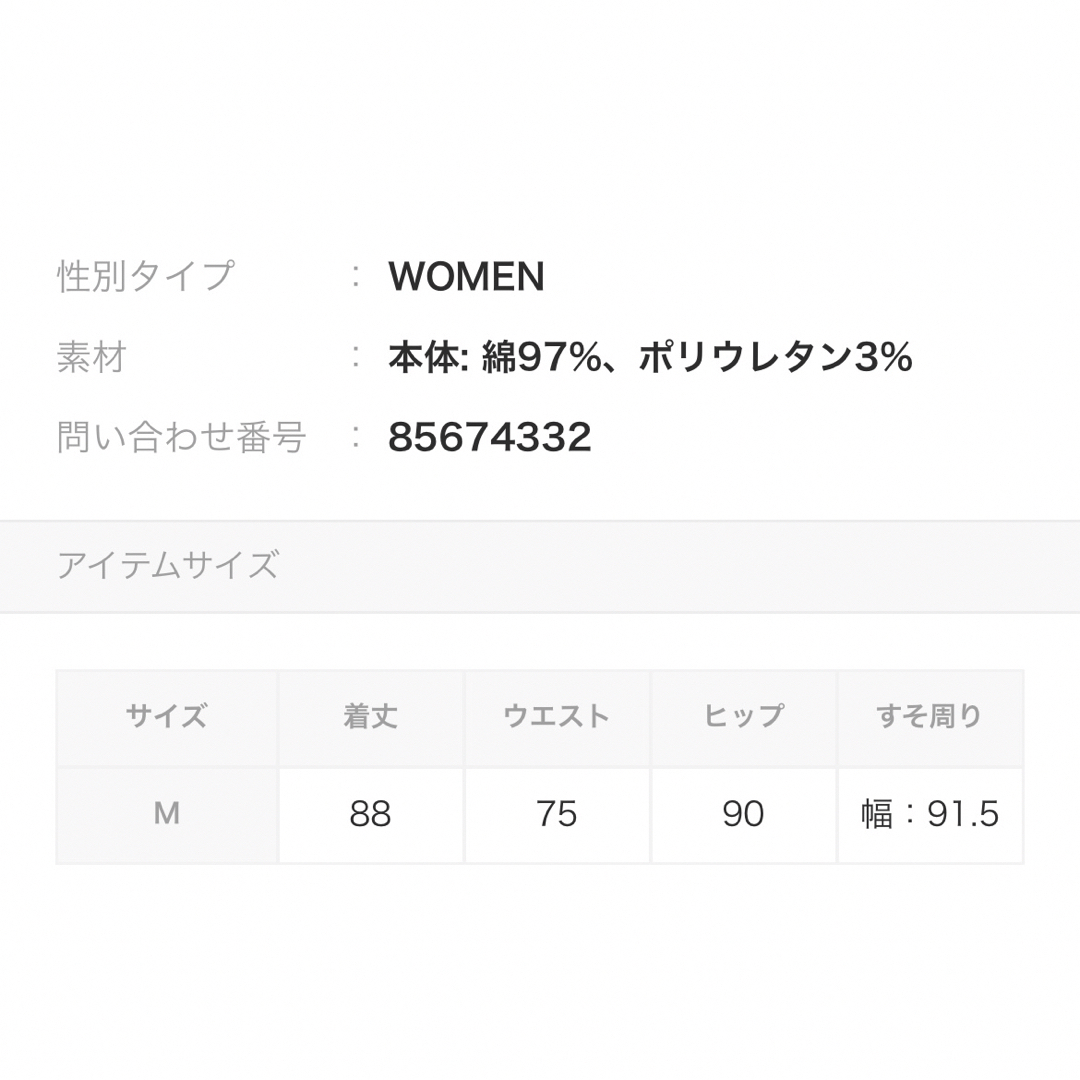Click the waist value 75
The height and width of the screenshot is (1080, 1080).
[x=557, y=814]
